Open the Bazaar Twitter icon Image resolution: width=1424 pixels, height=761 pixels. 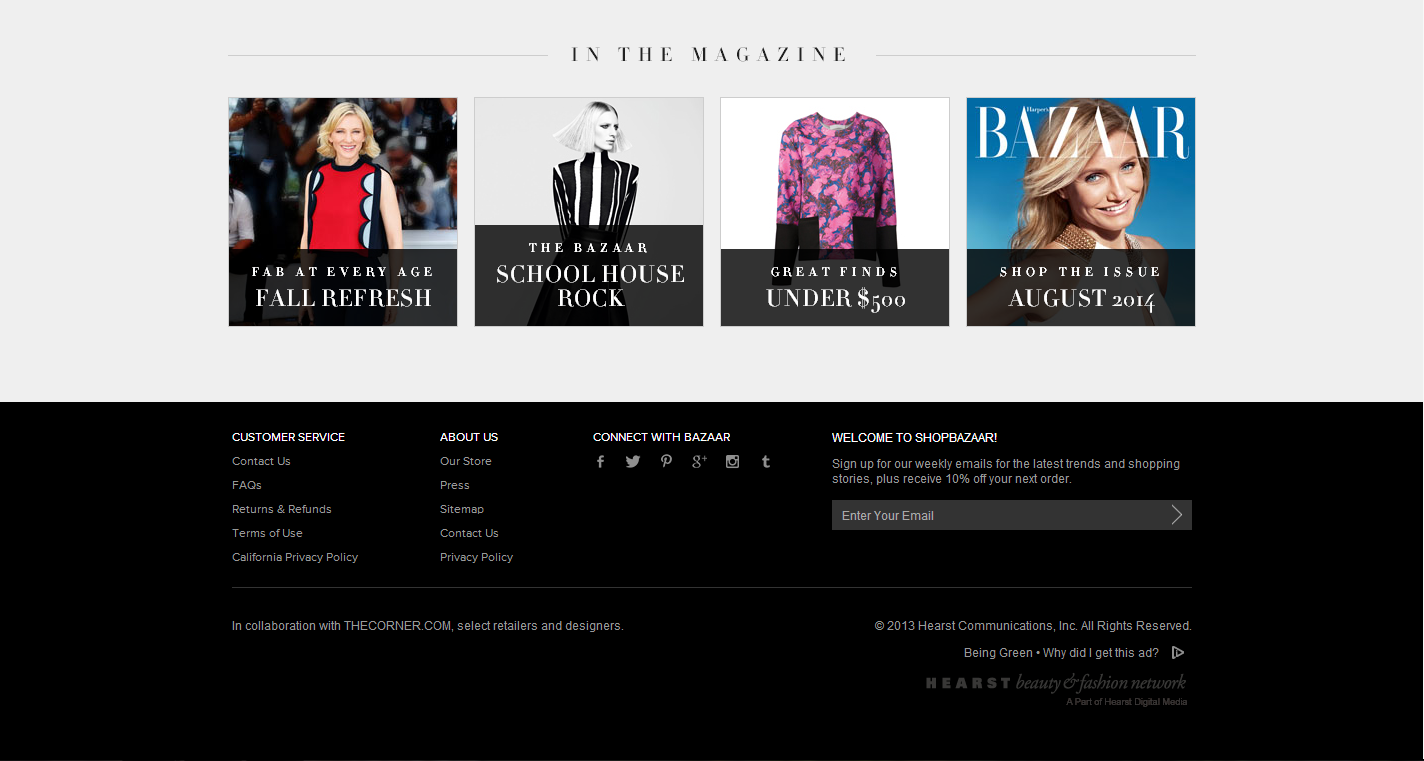[x=633, y=461]
